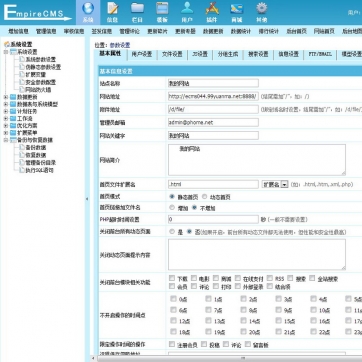Collapse the 备份与恢复数据 tree node
This screenshot has height=362, width=362.
point(6,140)
